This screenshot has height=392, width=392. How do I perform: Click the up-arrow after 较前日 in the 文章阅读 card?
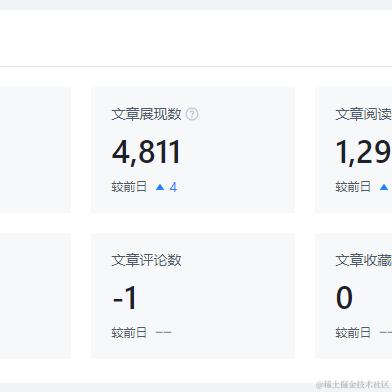pyautogui.click(x=384, y=187)
